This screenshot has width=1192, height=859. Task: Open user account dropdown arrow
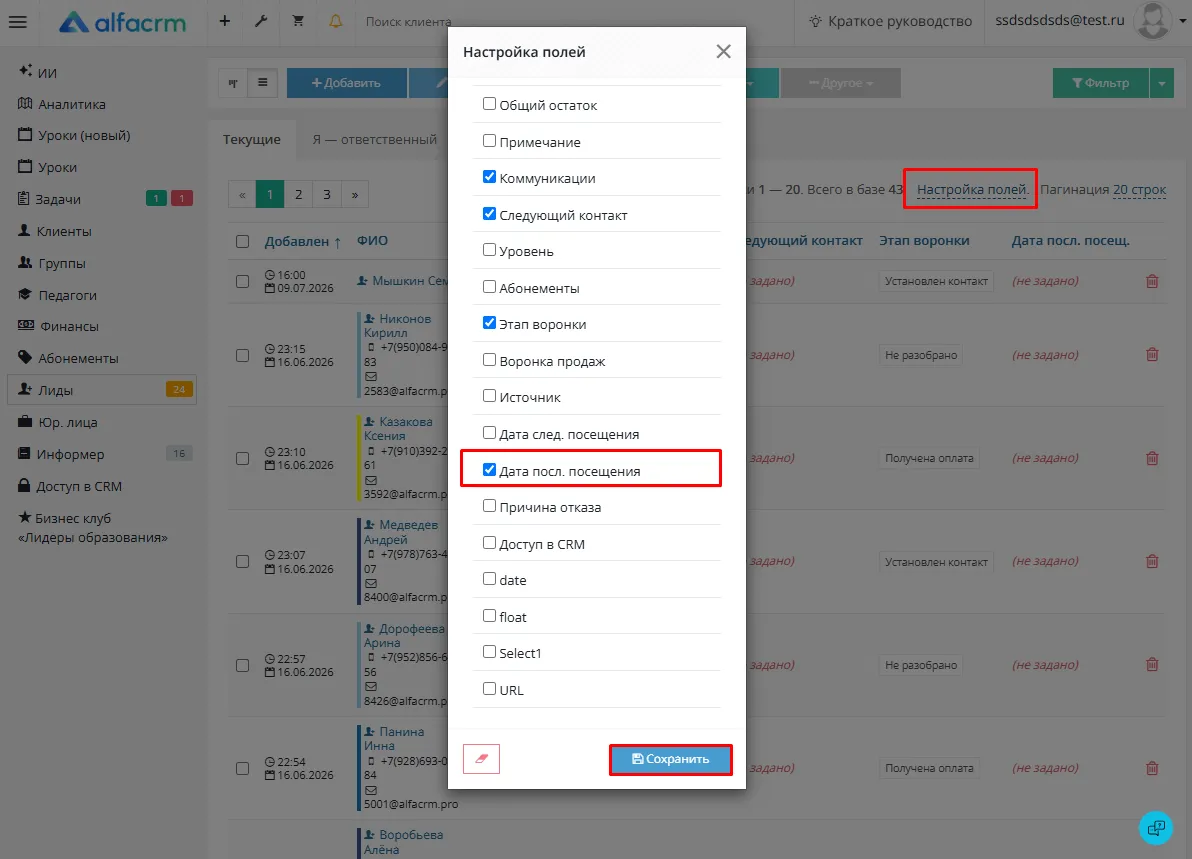1182,21
